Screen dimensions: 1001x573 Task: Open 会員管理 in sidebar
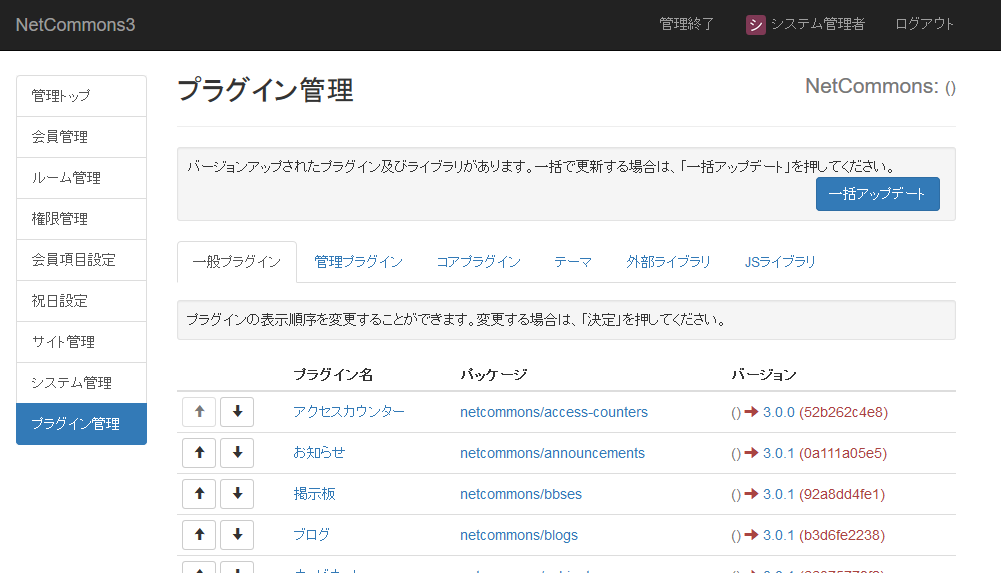pyautogui.click(x=82, y=137)
